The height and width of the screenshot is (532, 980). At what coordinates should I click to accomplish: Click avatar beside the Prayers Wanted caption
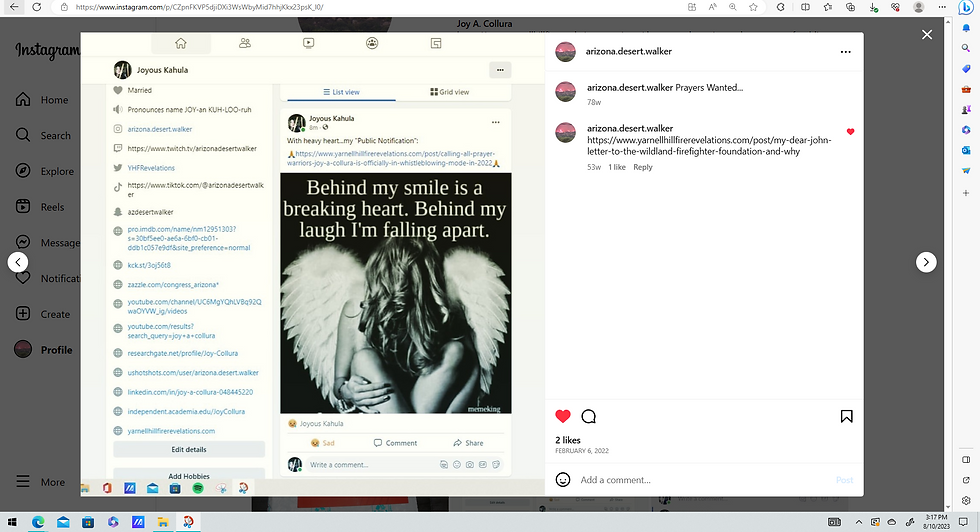click(565, 92)
